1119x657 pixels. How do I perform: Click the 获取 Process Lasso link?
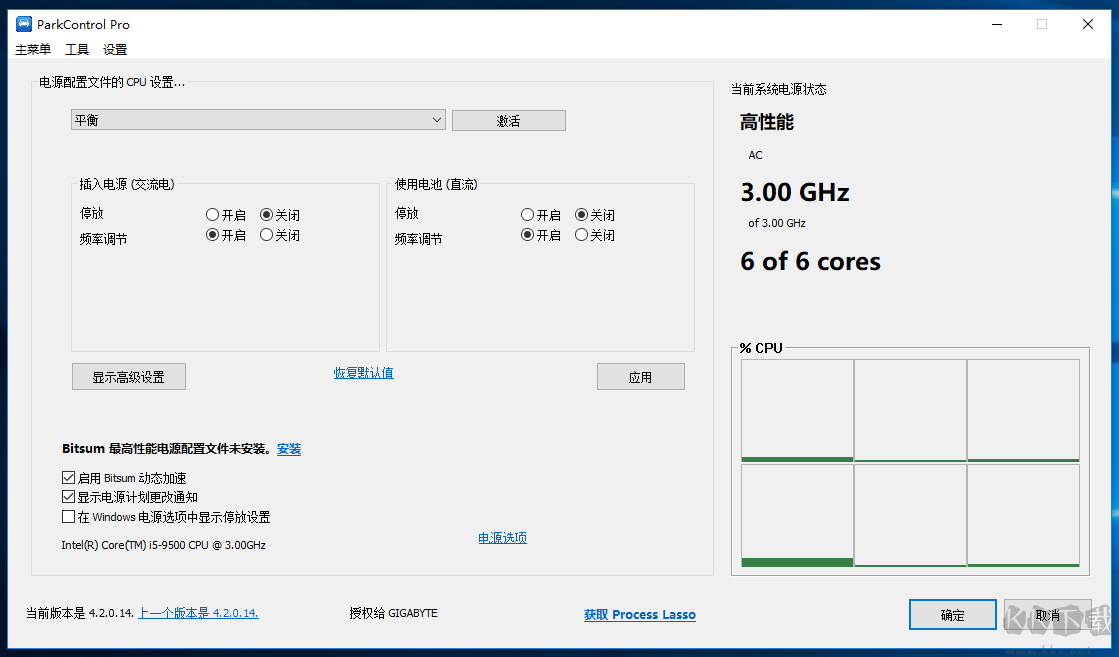pyautogui.click(x=639, y=614)
